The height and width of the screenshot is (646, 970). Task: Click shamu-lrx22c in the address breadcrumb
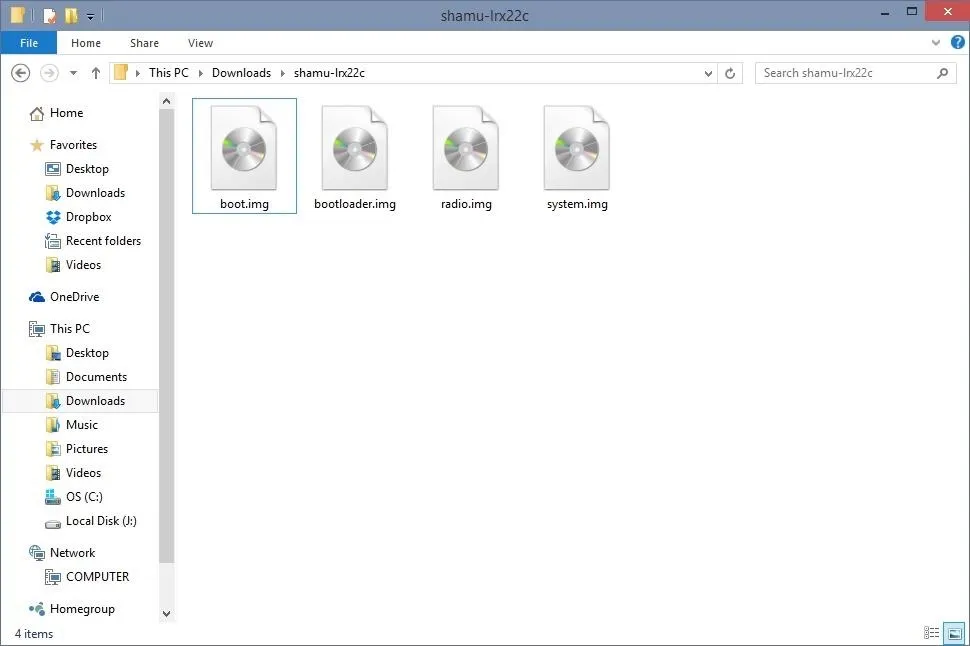pyautogui.click(x=329, y=73)
